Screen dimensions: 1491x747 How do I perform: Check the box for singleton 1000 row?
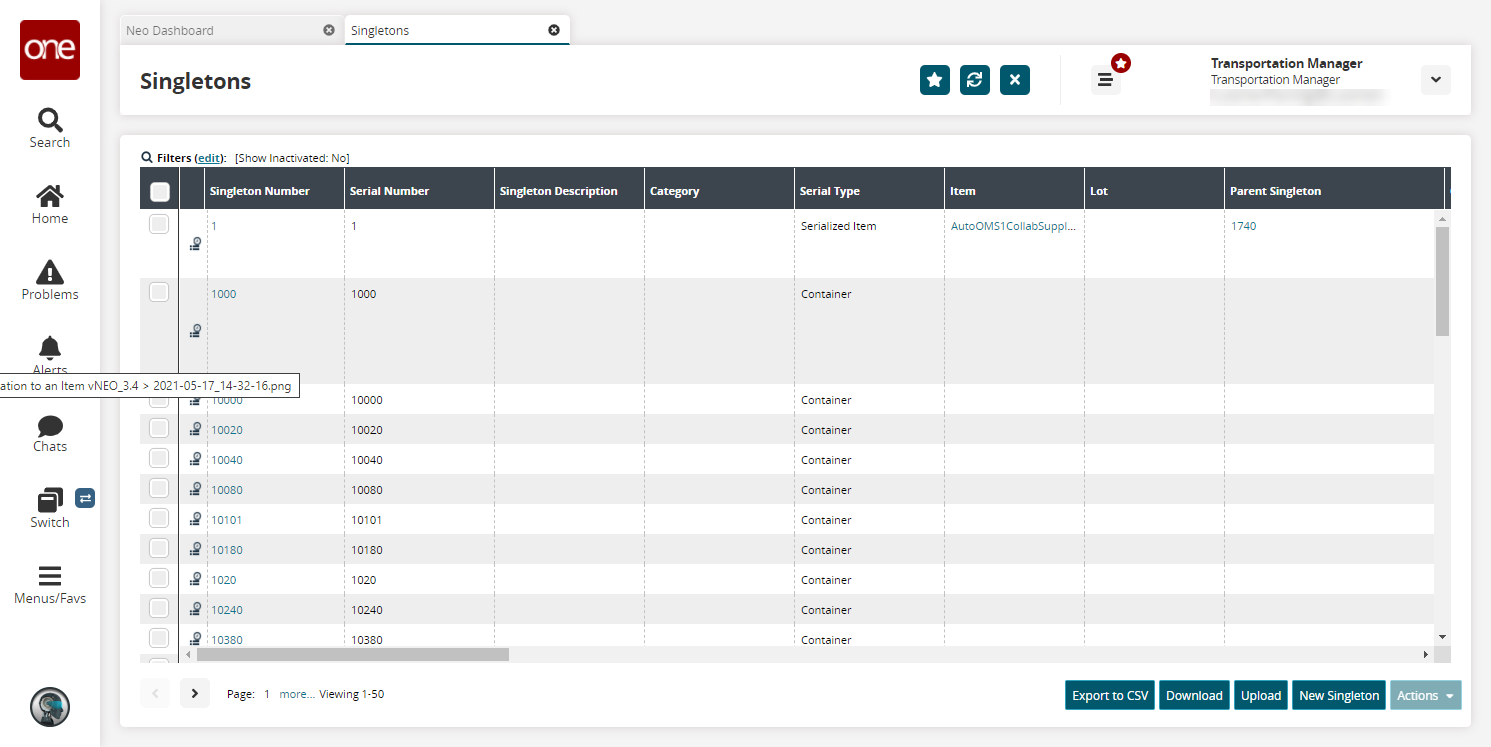tap(159, 293)
